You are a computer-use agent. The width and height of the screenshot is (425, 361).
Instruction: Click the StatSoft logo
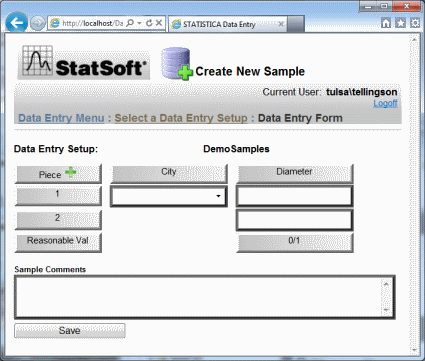(x=84, y=62)
